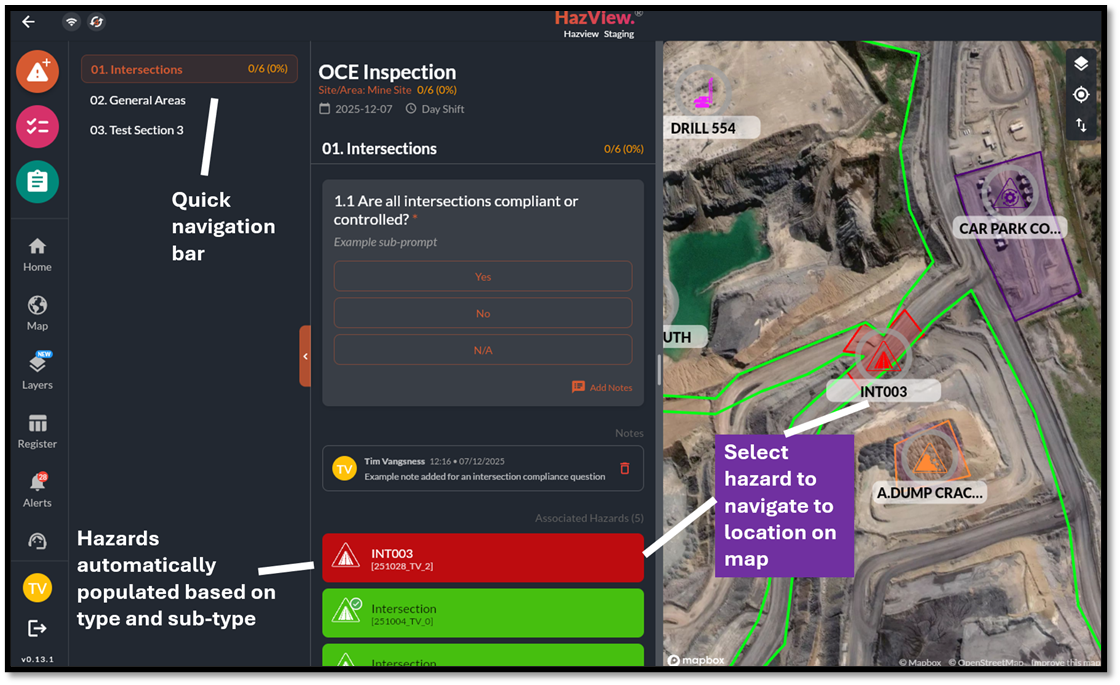Open the Register sidebar item
Image resolution: width=1120 pixels, height=685 pixels.
point(38,430)
